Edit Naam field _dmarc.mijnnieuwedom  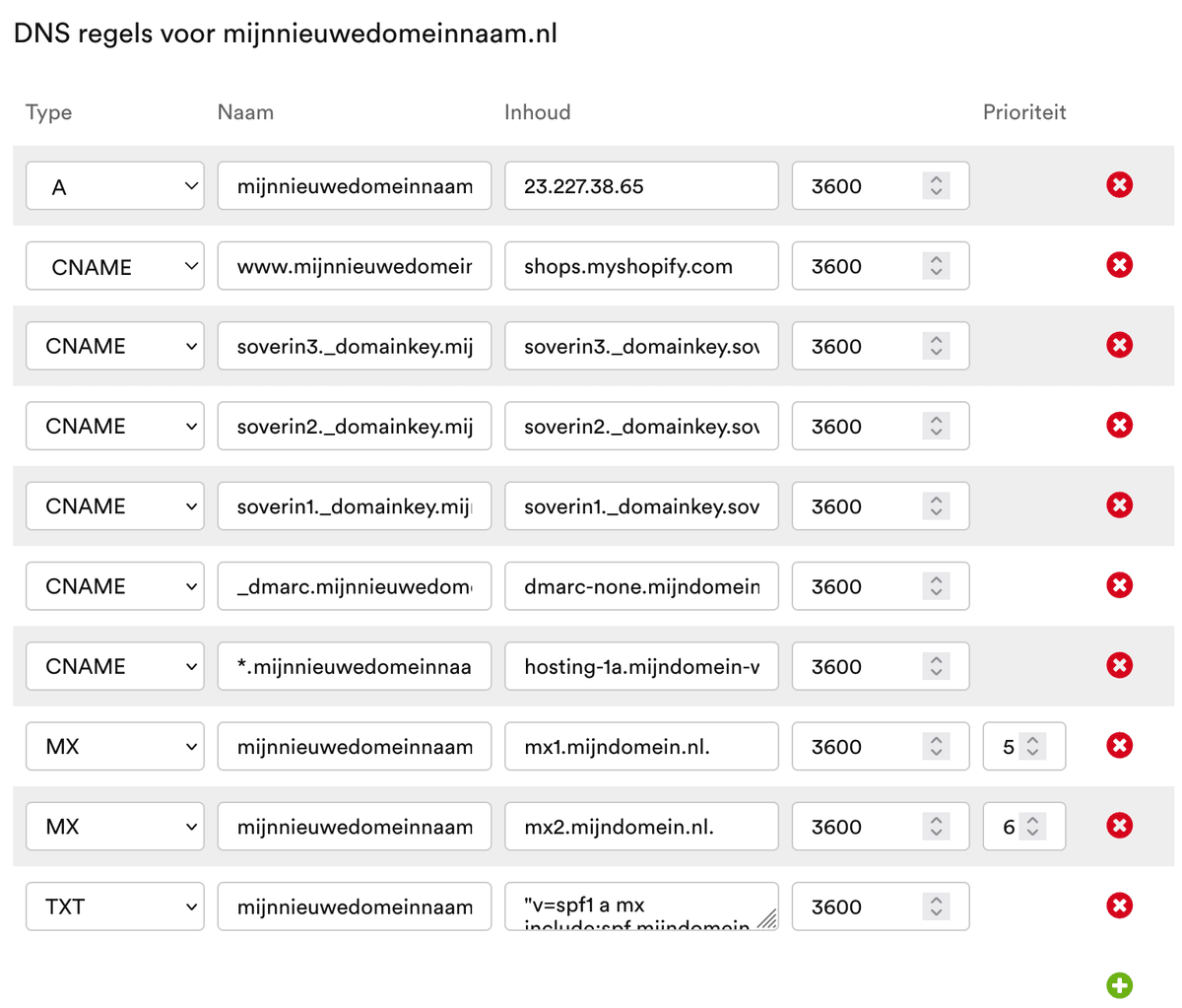click(355, 586)
